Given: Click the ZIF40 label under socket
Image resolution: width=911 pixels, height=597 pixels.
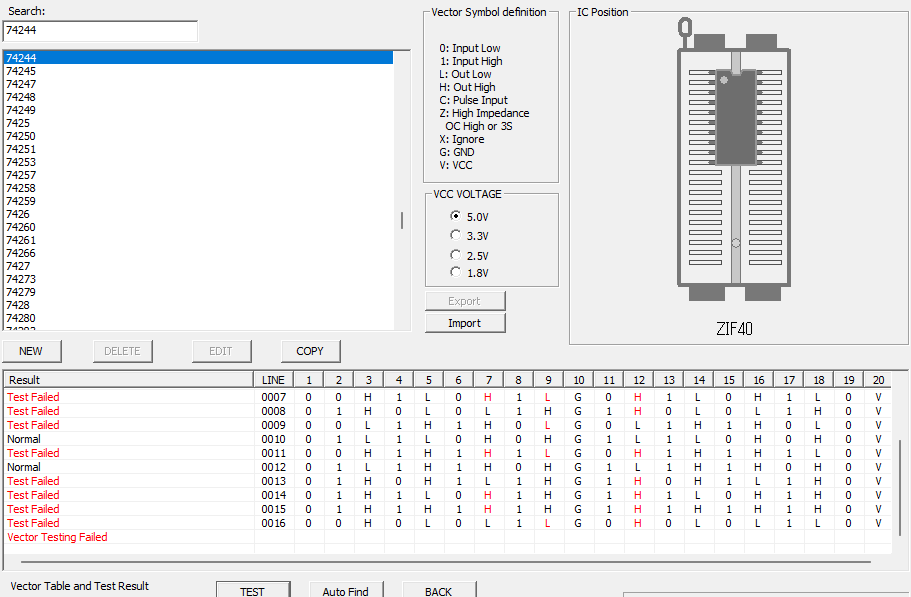Looking at the screenshot, I should [734, 329].
